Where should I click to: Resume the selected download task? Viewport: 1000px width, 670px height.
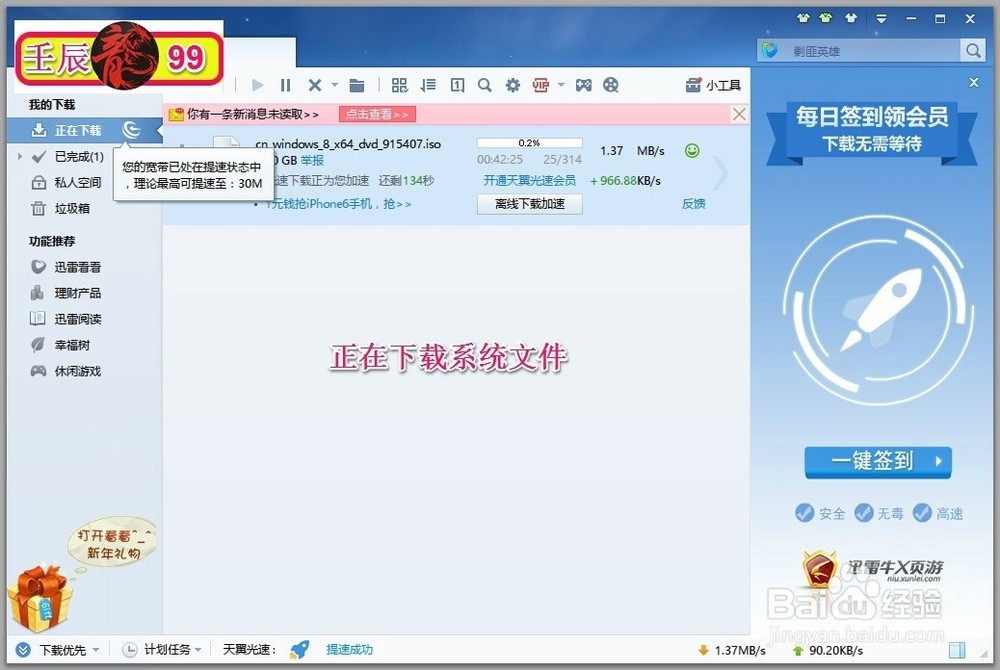click(258, 85)
